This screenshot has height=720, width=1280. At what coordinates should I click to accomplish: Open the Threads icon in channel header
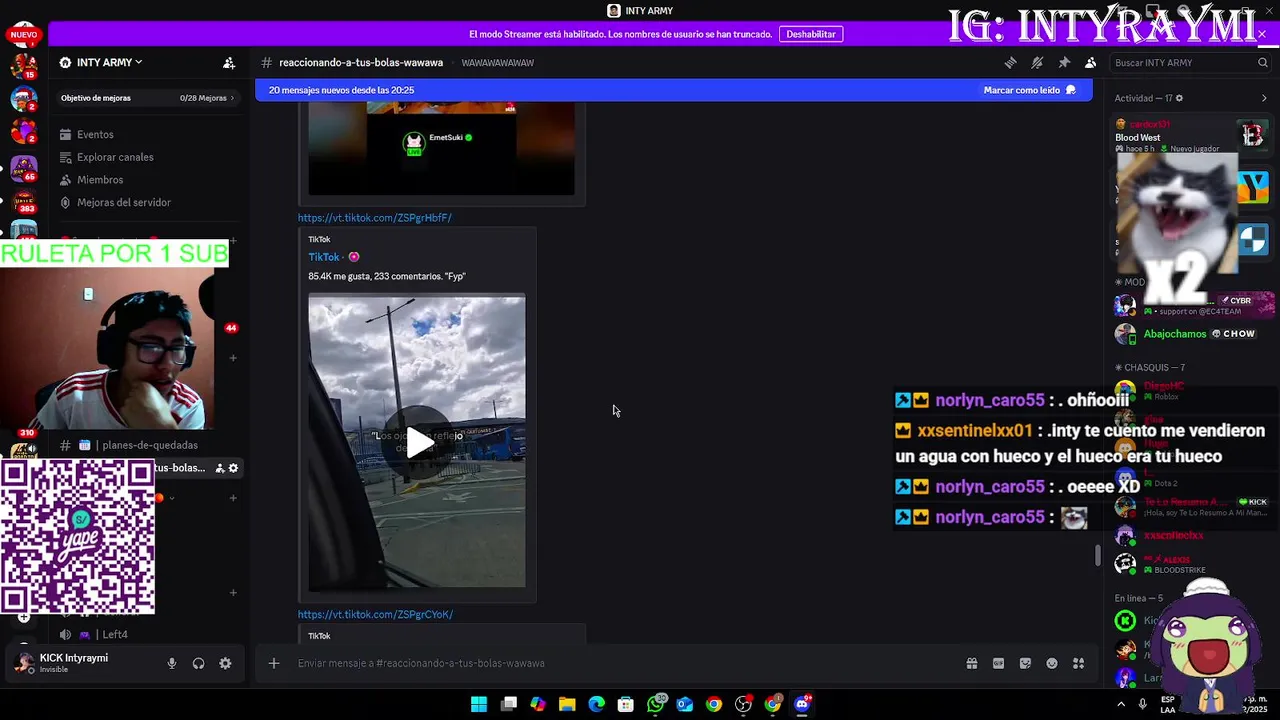1010,62
